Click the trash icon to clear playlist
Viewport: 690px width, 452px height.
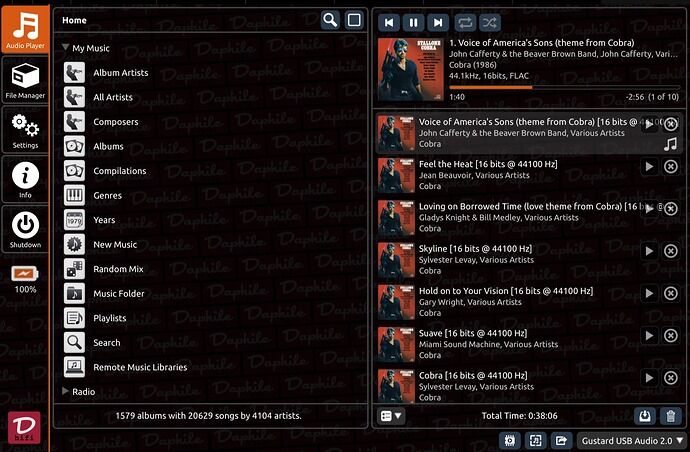pyautogui.click(x=670, y=416)
